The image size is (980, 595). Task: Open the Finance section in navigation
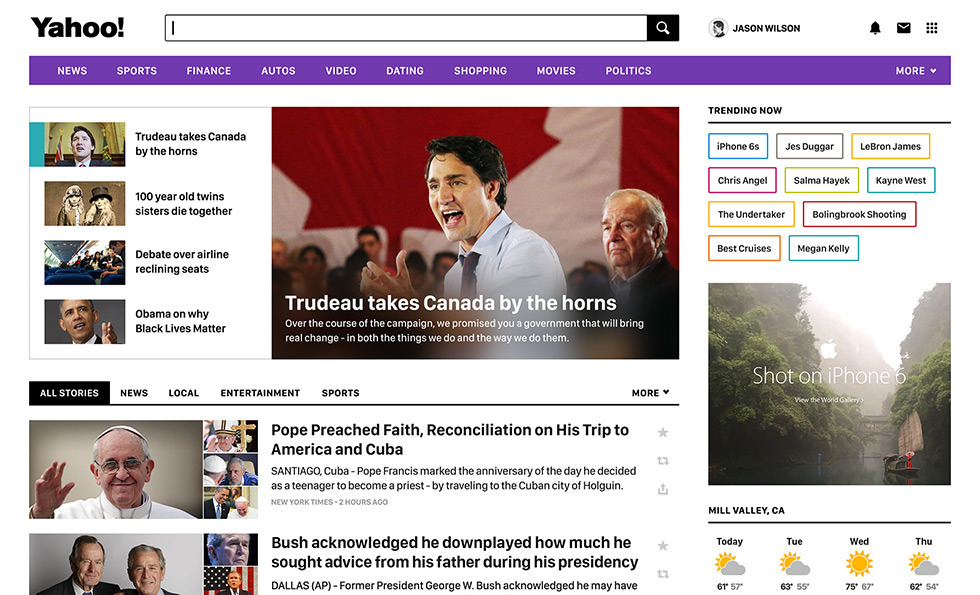(x=208, y=71)
